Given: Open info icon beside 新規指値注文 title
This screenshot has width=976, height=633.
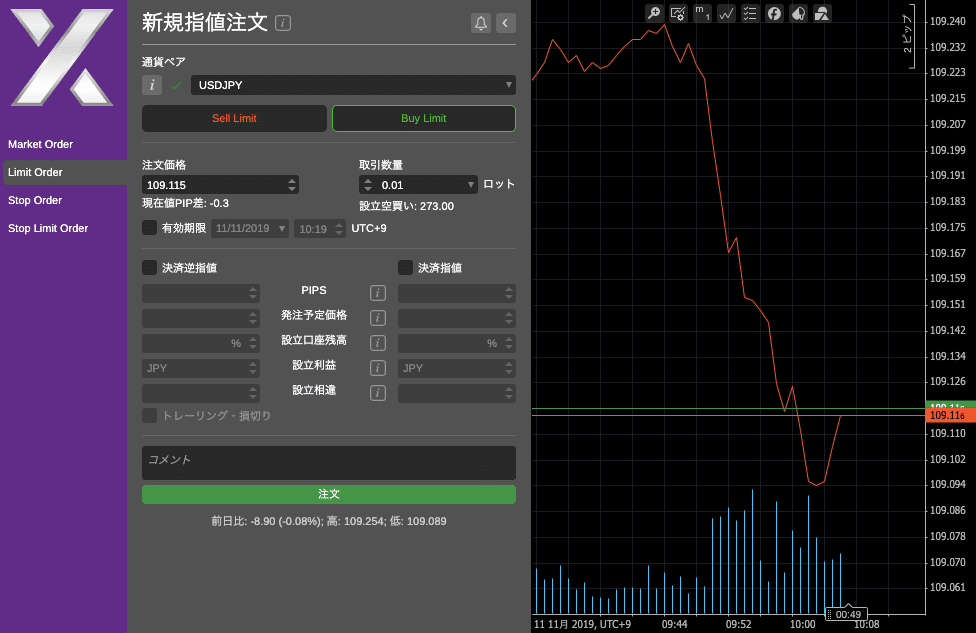Looking at the screenshot, I should click(283, 23).
